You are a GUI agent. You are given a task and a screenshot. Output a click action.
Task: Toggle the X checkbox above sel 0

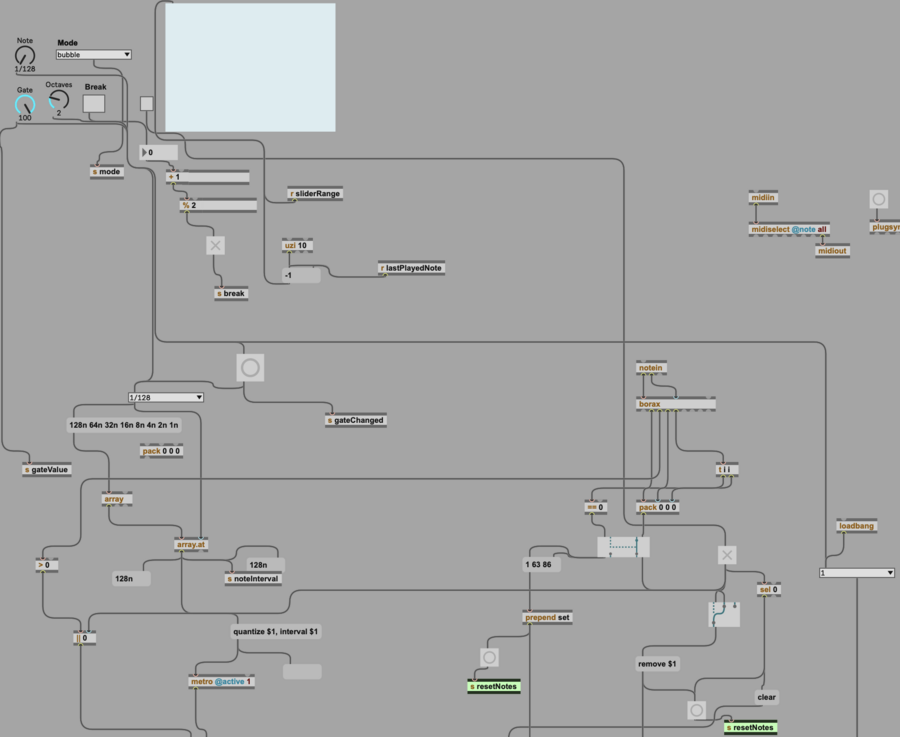[x=727, y=555]
